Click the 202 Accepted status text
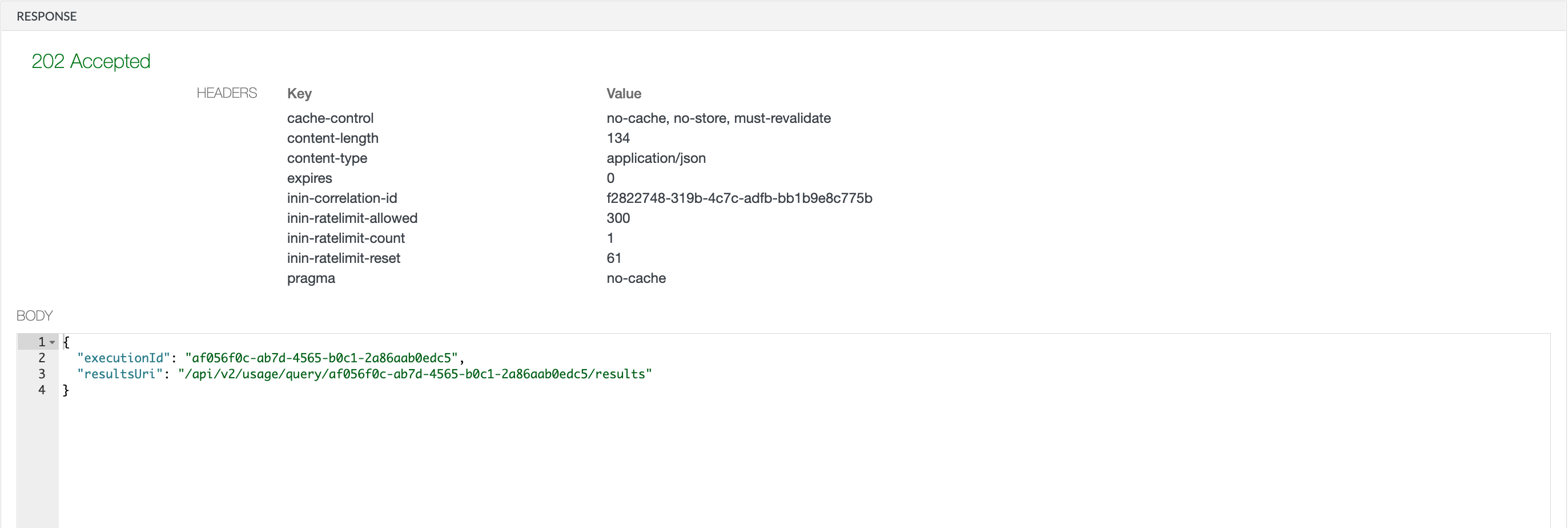 (x=91, y=61)
